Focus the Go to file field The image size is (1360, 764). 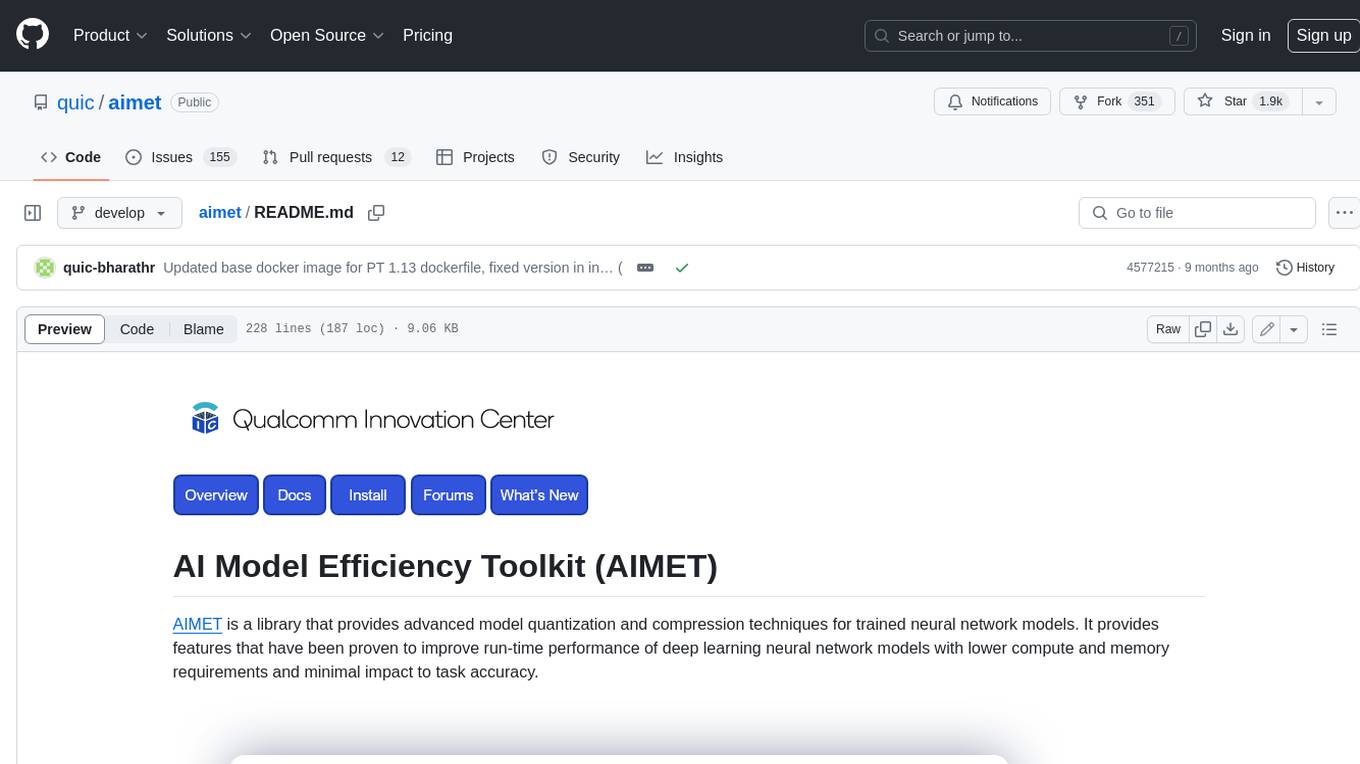point(1197,213)
